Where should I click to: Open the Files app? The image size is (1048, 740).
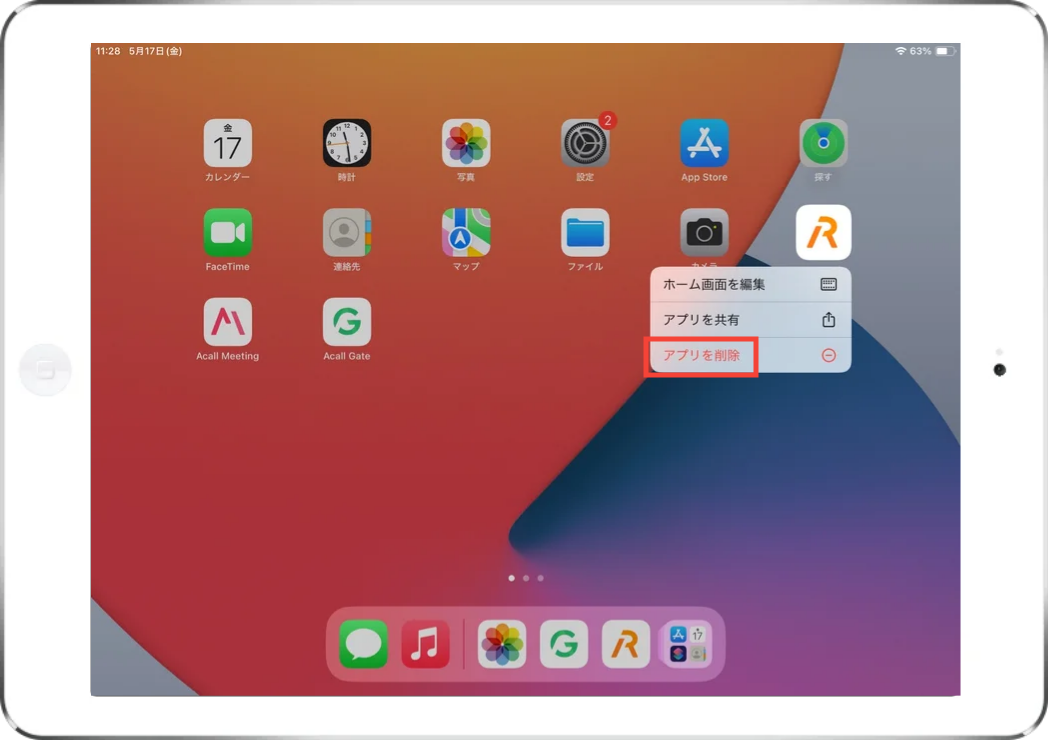tap(585, 233)
